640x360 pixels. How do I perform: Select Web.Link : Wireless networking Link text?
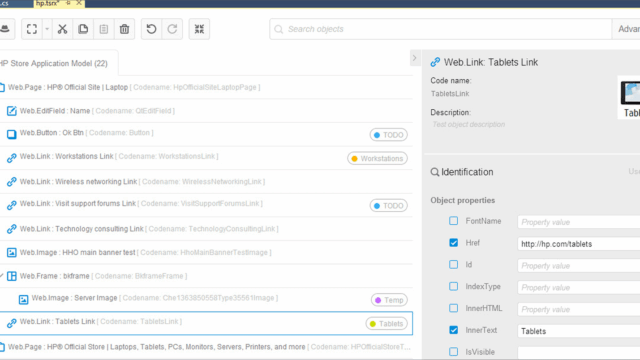[x=78, y=182]
